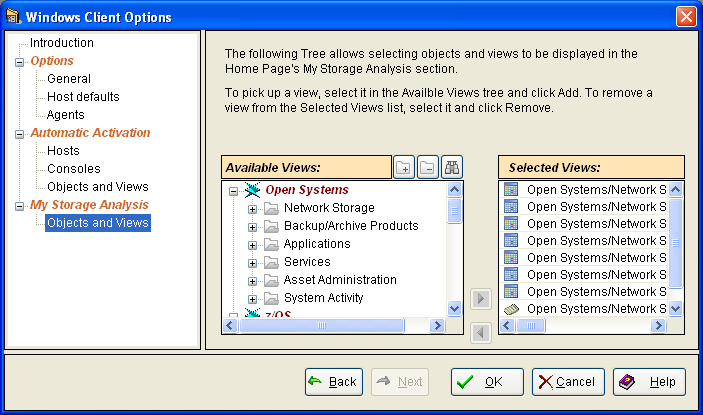Click Selected Views scroll-up arrow
Screen dimensions: 703x415
(675, 190)
